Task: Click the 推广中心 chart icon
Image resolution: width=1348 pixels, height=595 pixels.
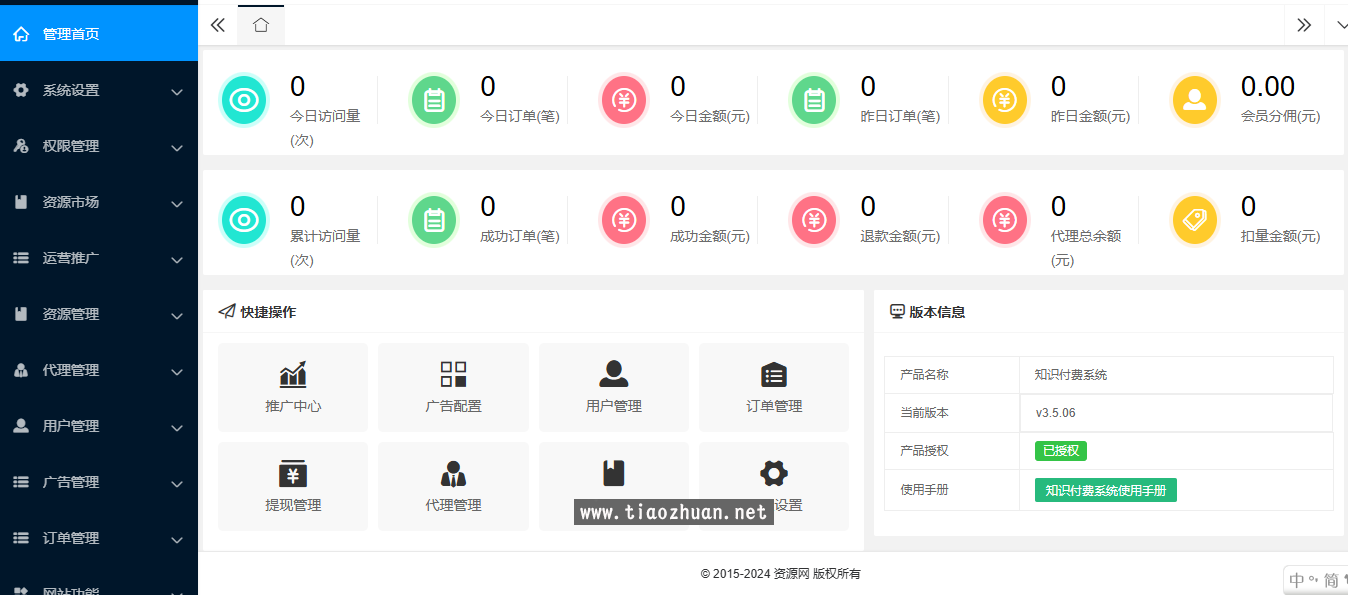Action: pyautogui.click(x=293, y=375)
